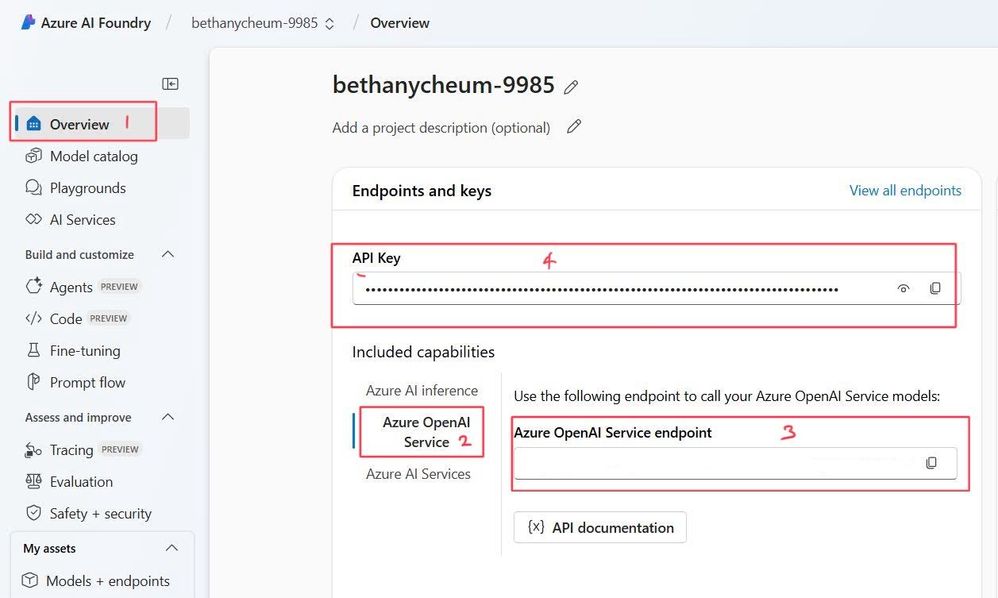The width and height of the screenshot is (998, 598).
Task: Click the Playgrounds chat bubble icon
Action: pyautogui.click(x=34, y=188)
